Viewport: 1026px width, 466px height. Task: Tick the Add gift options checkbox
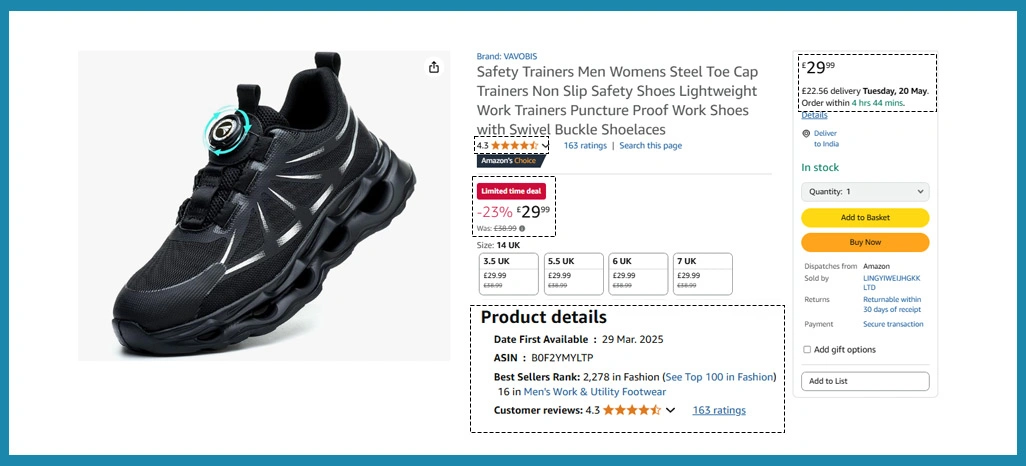[x=807, y=350]
